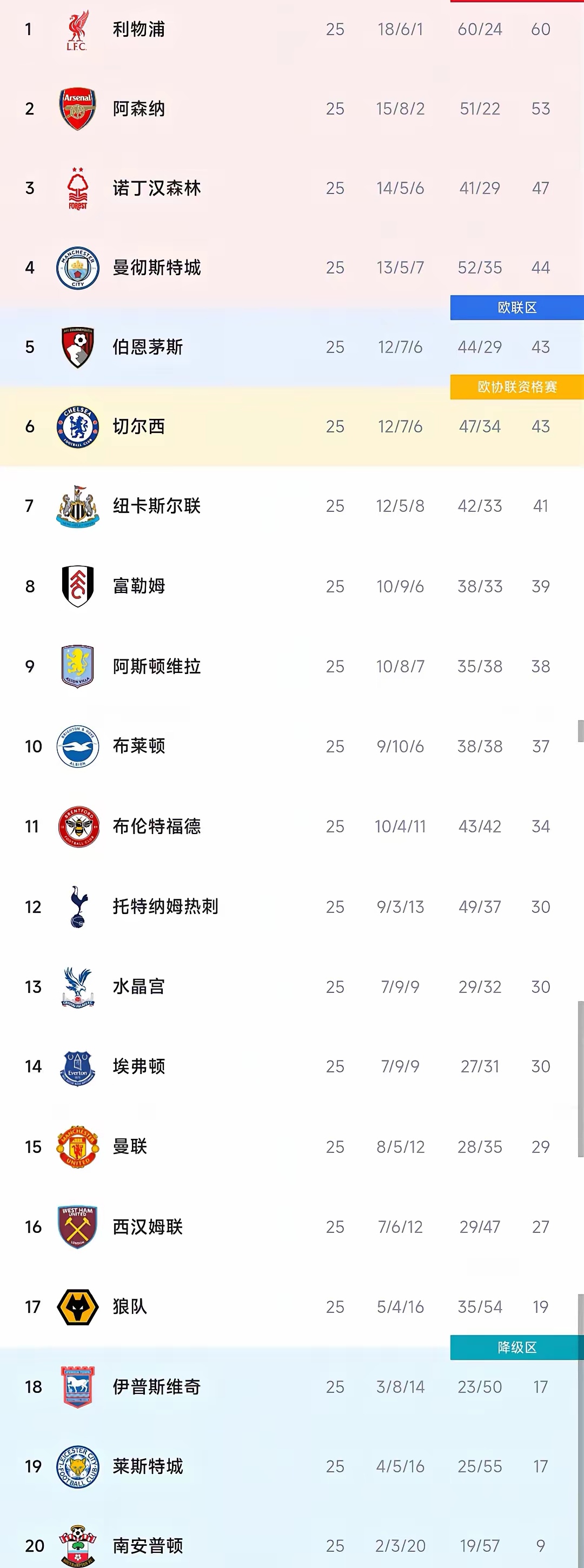
Task: Select Fulham's 38/33 goals figure
Action: [x=480, y=587]
